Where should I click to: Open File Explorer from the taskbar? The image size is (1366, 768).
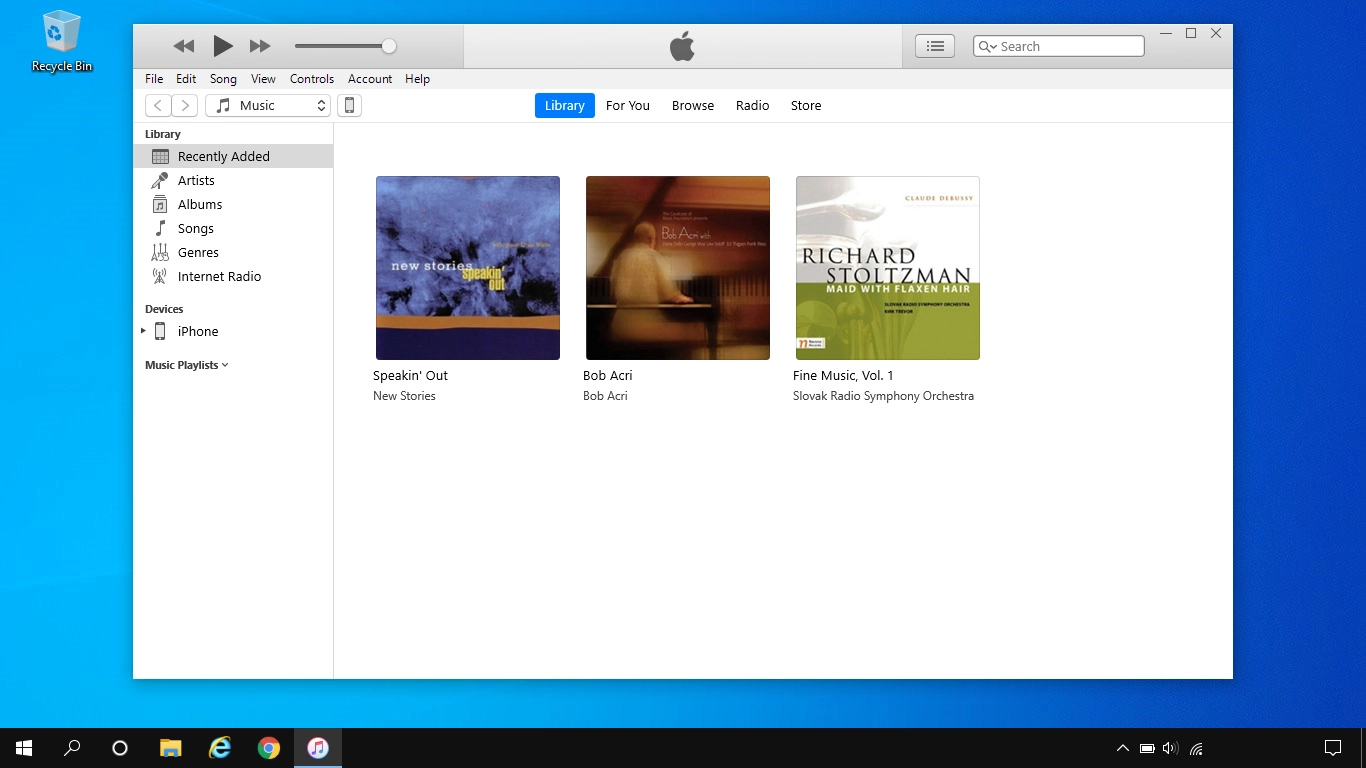pos(170,747)
